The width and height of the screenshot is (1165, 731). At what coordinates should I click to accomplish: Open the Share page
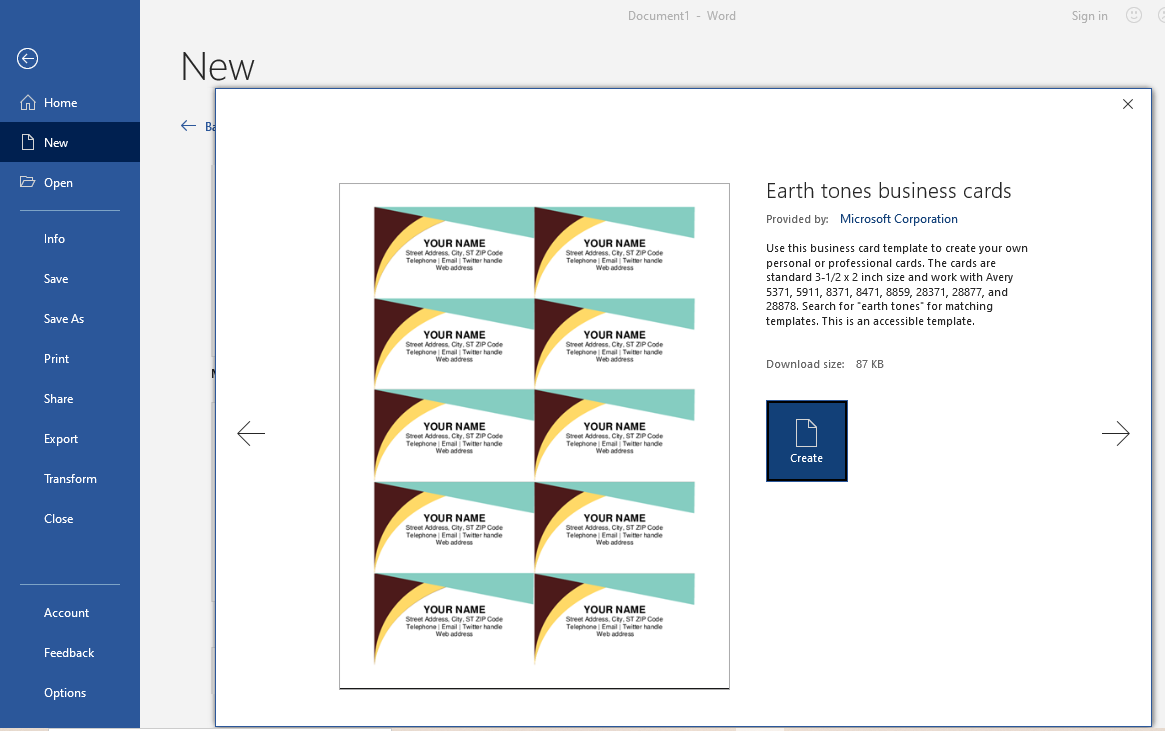pyautogui.click(x=58, y=398)
